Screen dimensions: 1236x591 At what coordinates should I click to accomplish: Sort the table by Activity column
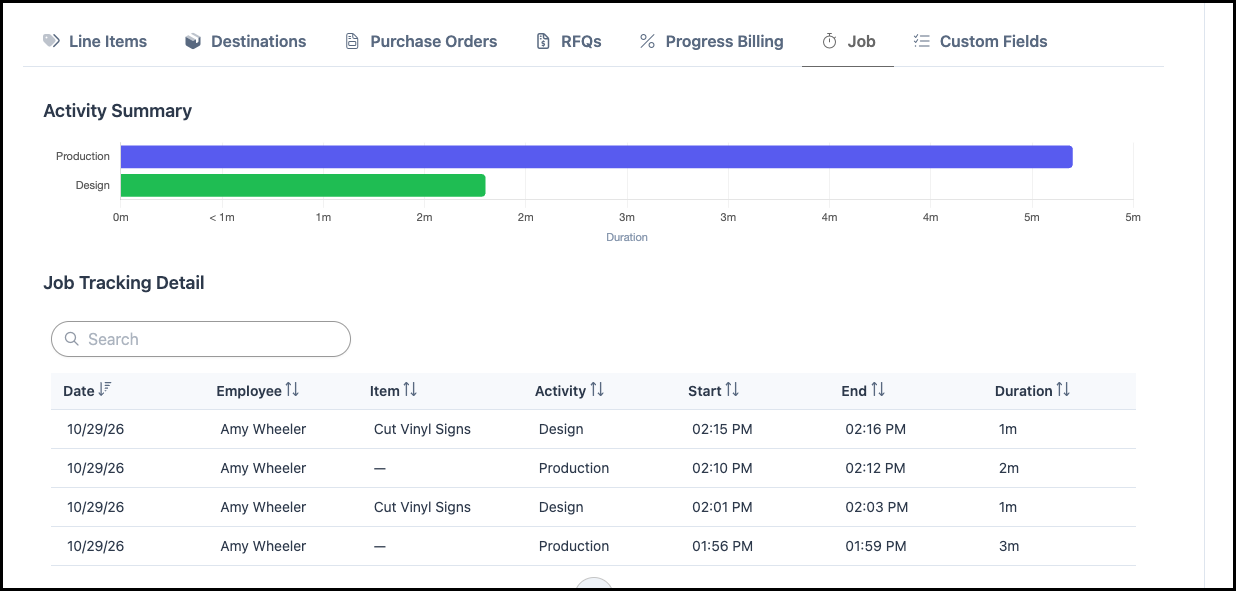pos(569,391)
